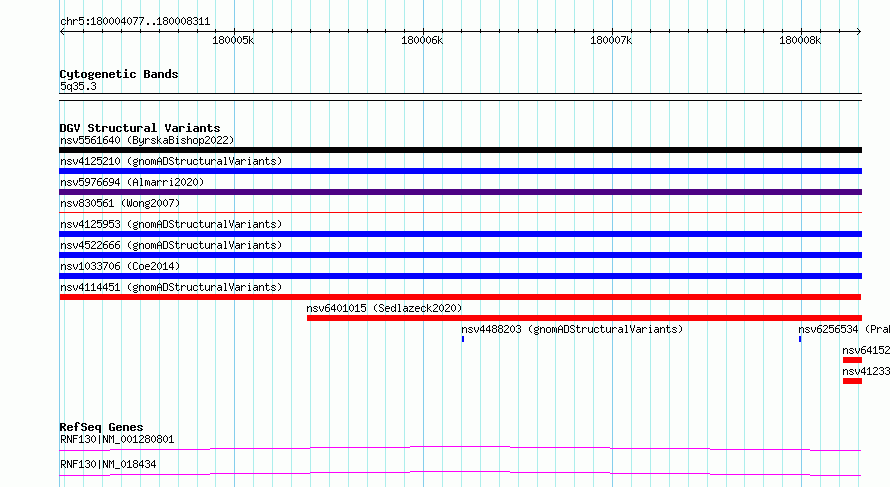
Task: Select the blue nsv4522666 variant bar
Action: coord(460,255)
